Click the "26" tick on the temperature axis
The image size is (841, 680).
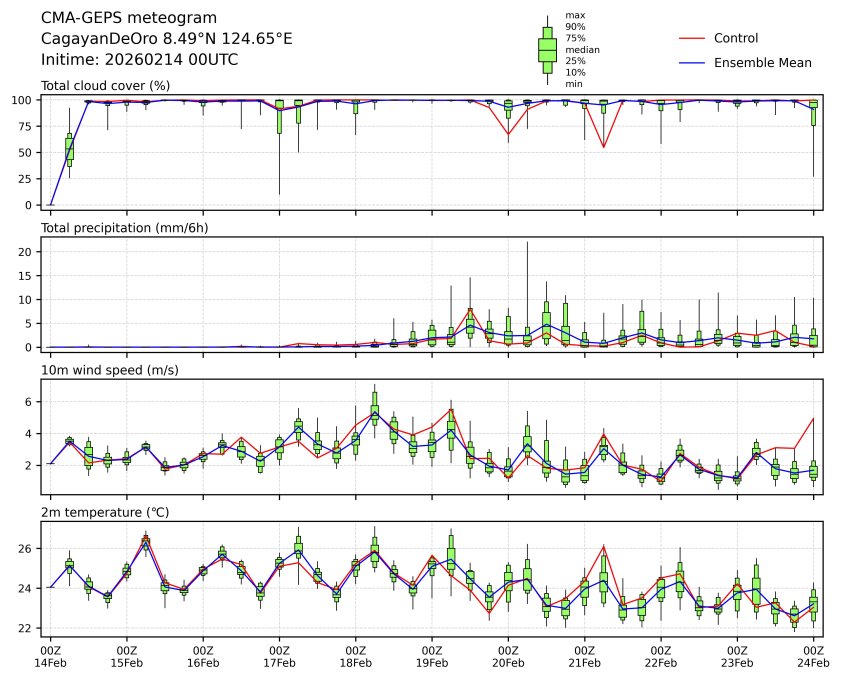coord(26,548)
